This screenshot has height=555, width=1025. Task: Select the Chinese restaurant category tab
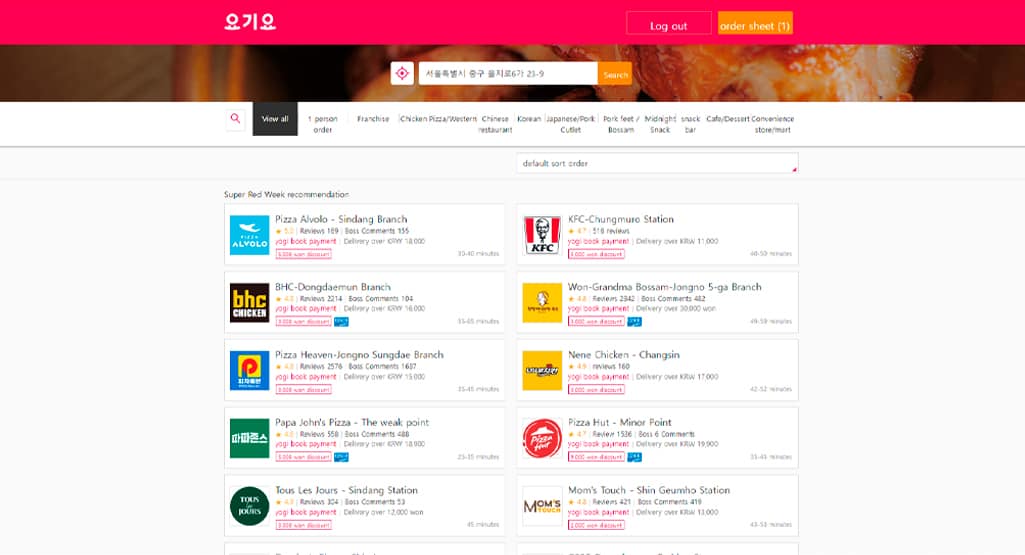(x=495, y=124)
